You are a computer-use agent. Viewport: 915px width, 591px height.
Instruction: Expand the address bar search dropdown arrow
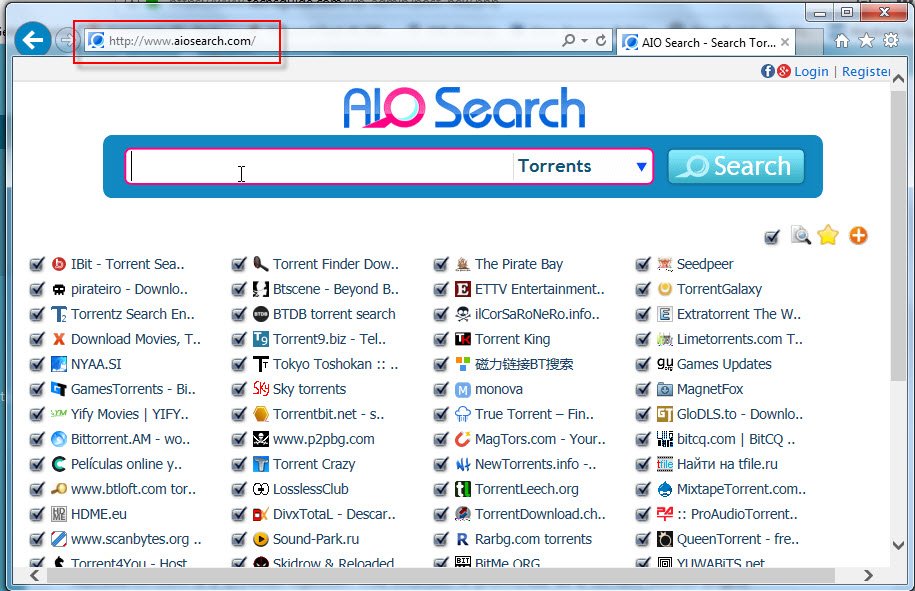click(x=584, y=40)
